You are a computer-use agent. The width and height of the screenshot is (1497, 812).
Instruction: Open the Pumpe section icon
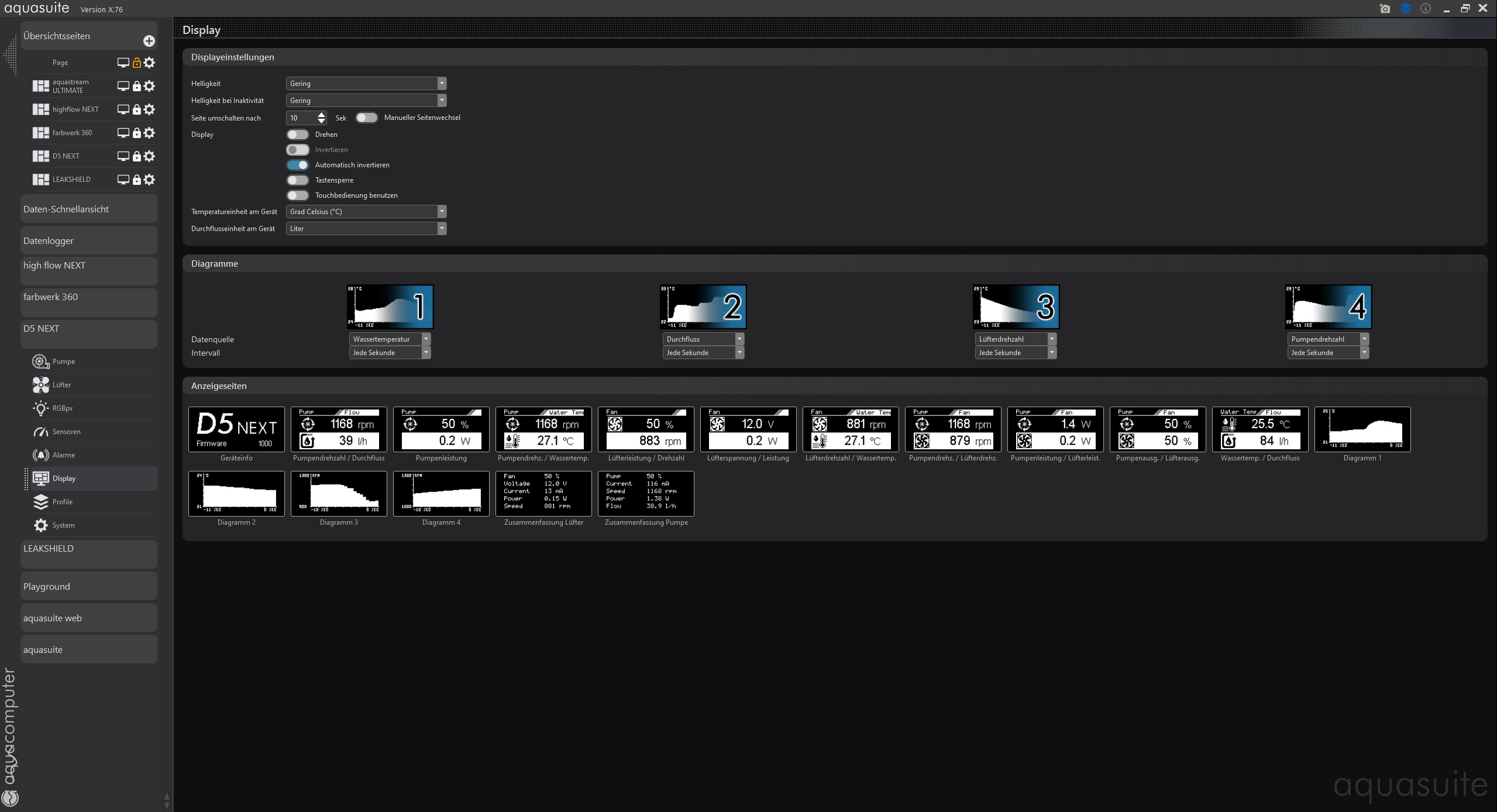(x=40, y=362)
